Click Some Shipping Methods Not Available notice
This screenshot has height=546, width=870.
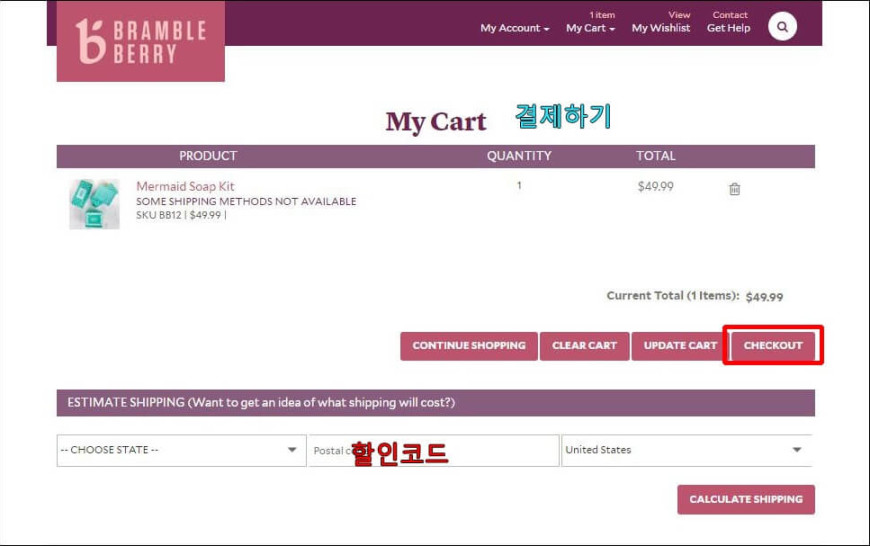[246, 201]
